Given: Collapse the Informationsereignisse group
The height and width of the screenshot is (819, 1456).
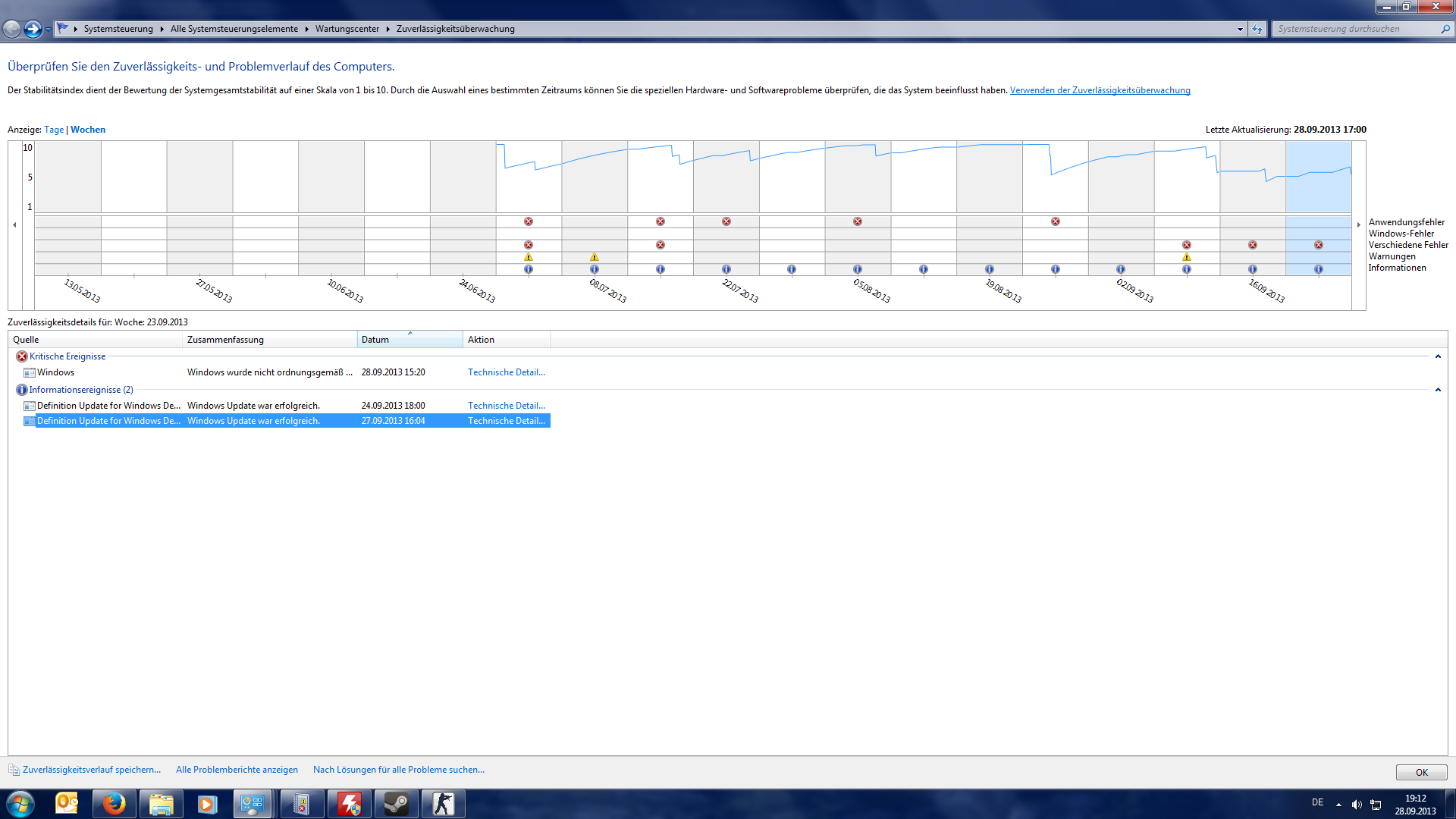Looking at the screenshot, I should click(1438, 390).
